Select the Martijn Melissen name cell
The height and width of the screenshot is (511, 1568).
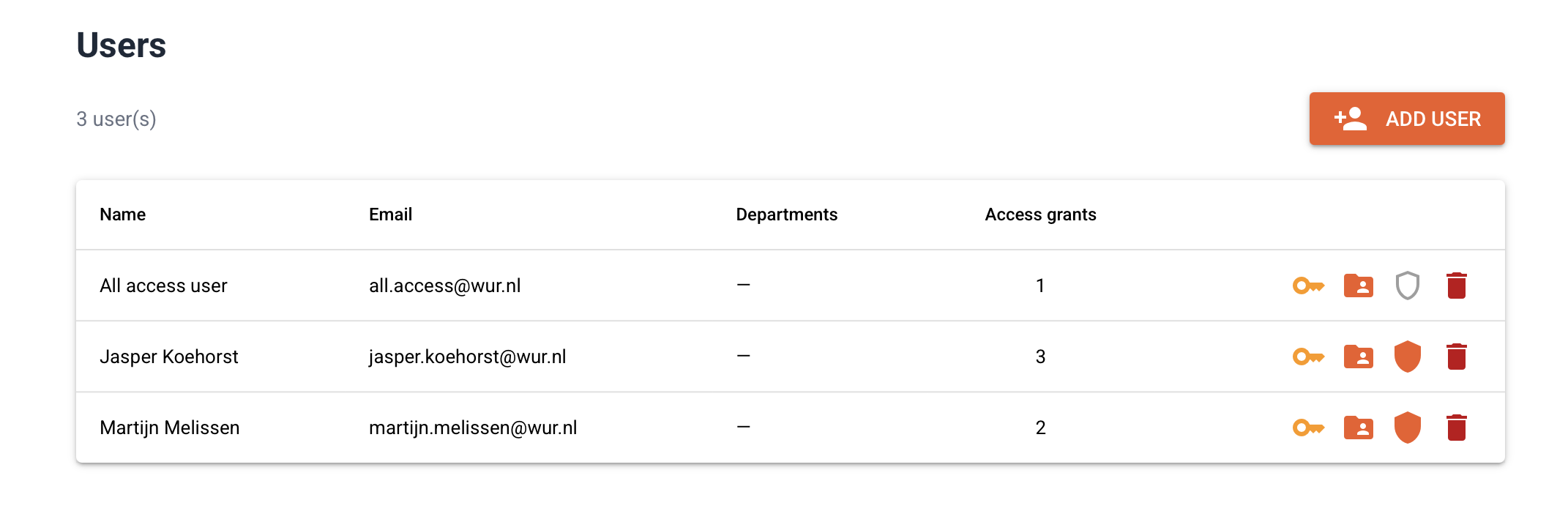coord(170,428)
